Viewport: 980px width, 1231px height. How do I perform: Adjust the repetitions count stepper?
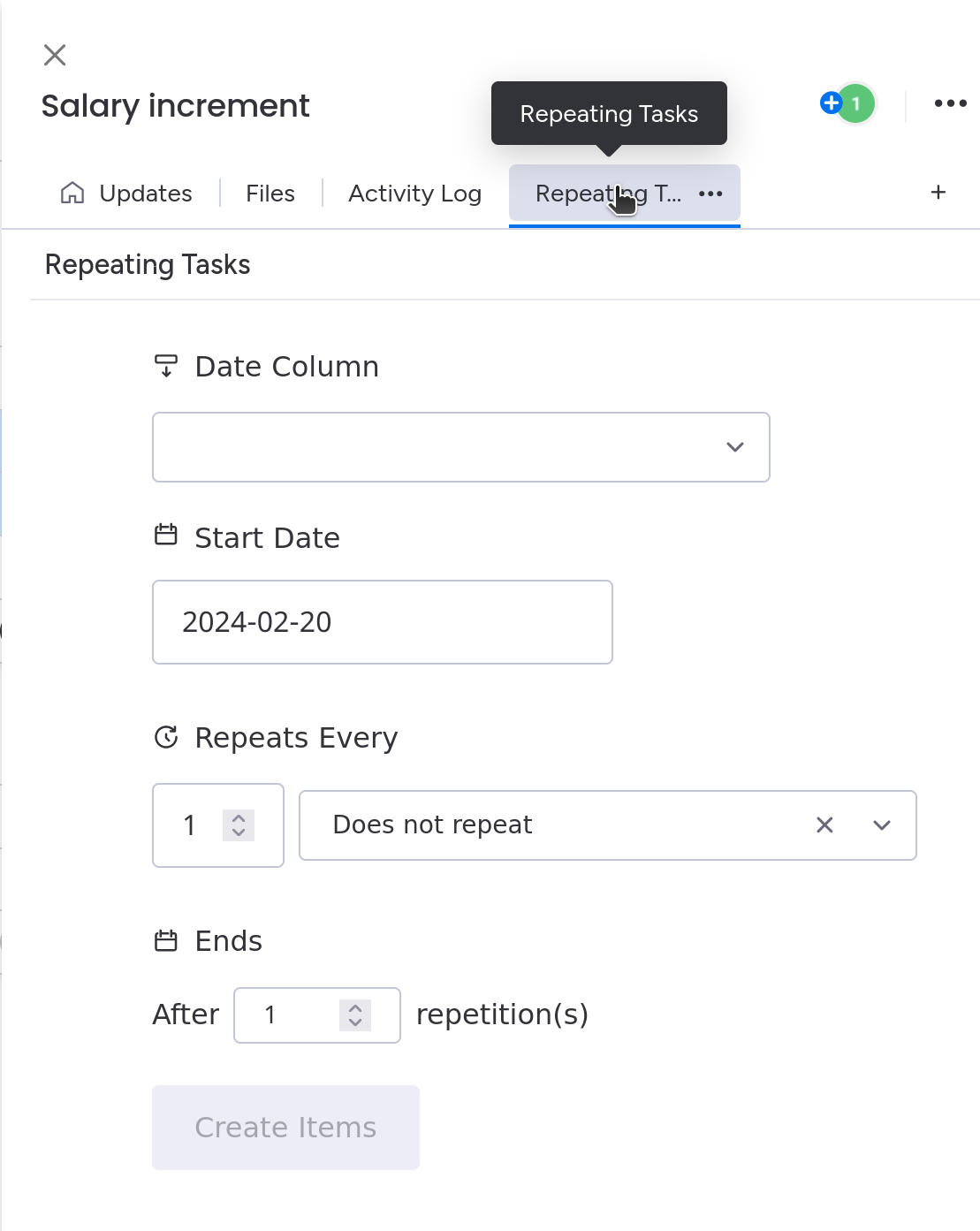click(x=355, y=1014)
